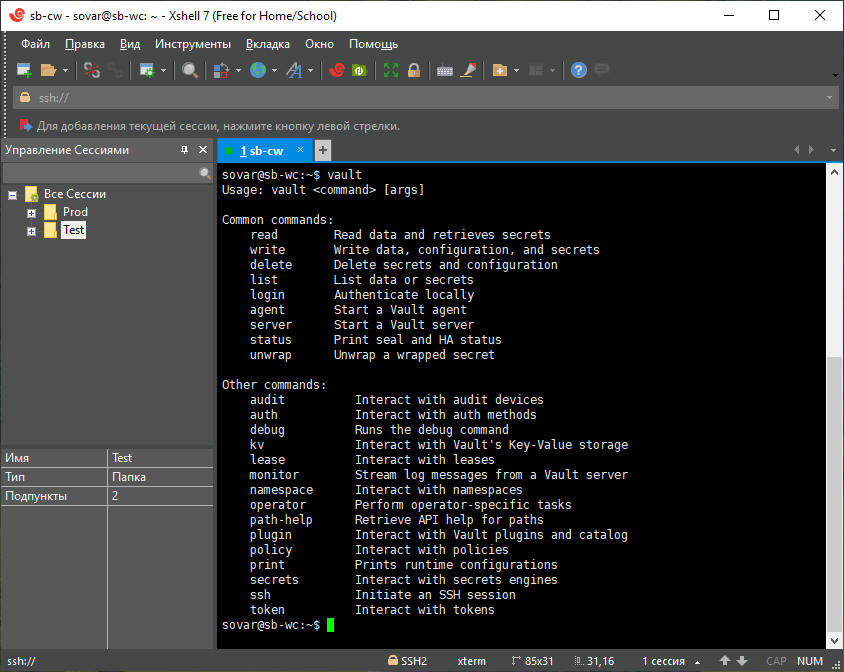Click the session search magnifier icon

click(x=205, y=173)
